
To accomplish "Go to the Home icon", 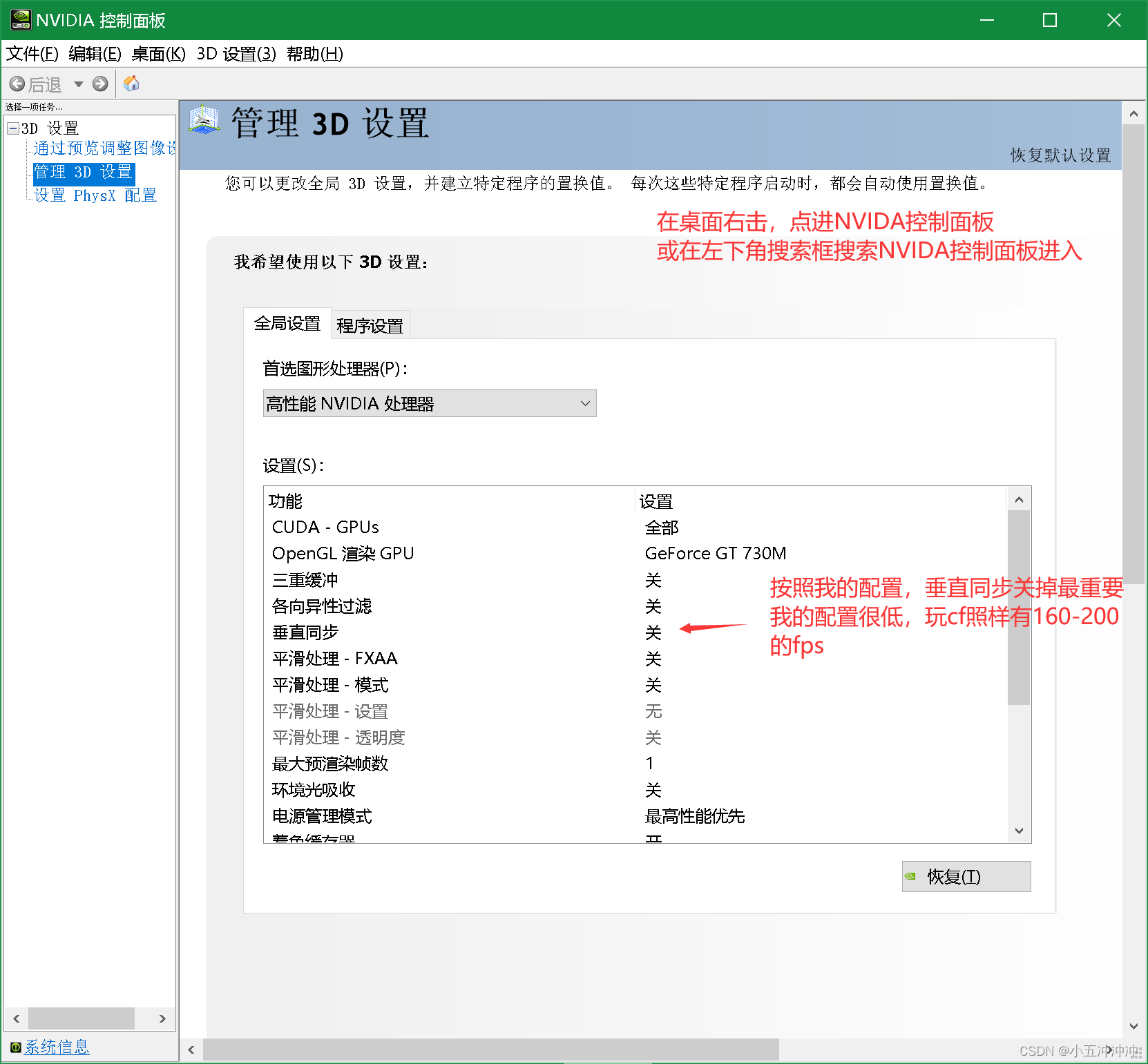I will (131, 84).
